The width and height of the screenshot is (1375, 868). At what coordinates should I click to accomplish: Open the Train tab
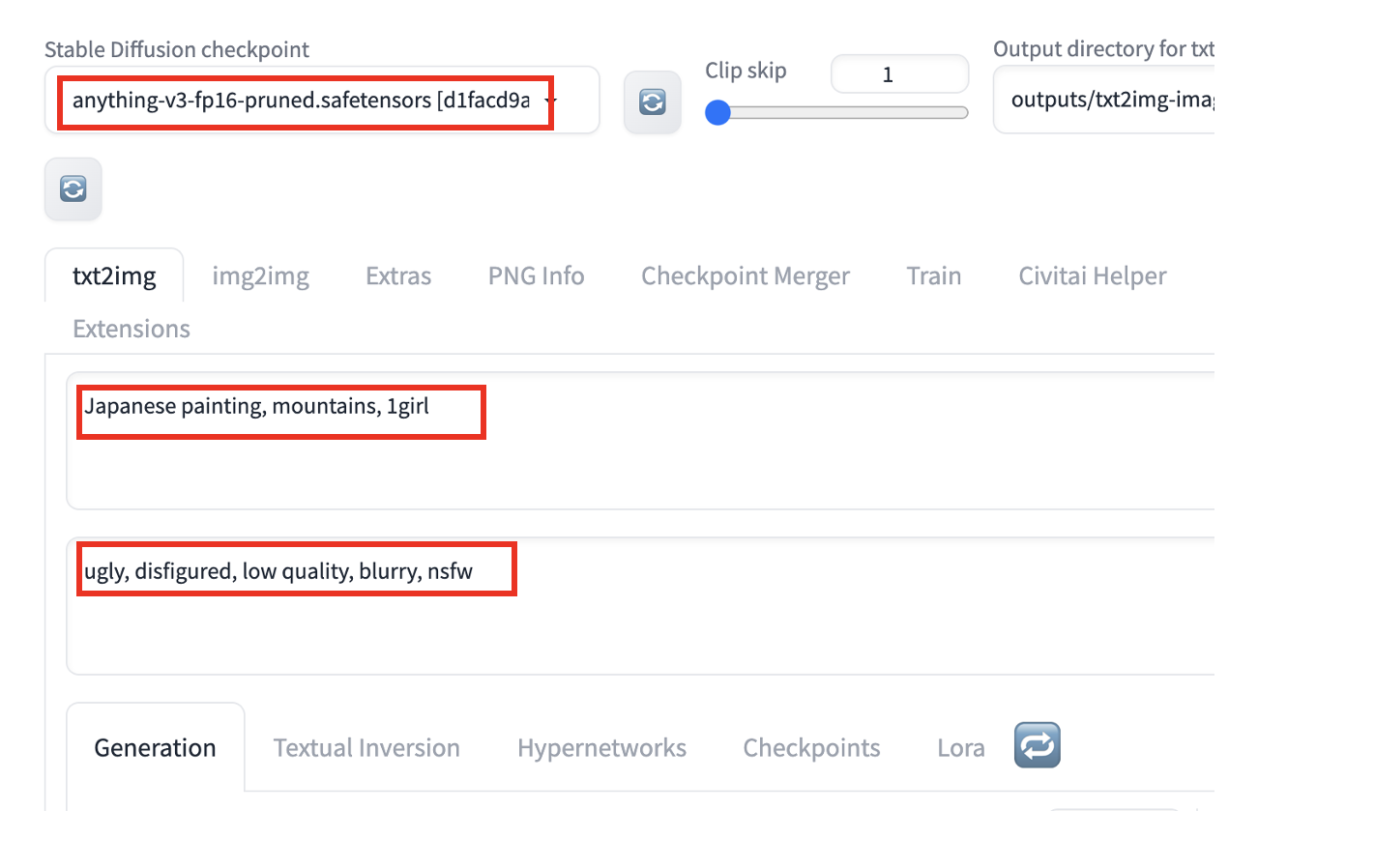(x=933, y=276)
